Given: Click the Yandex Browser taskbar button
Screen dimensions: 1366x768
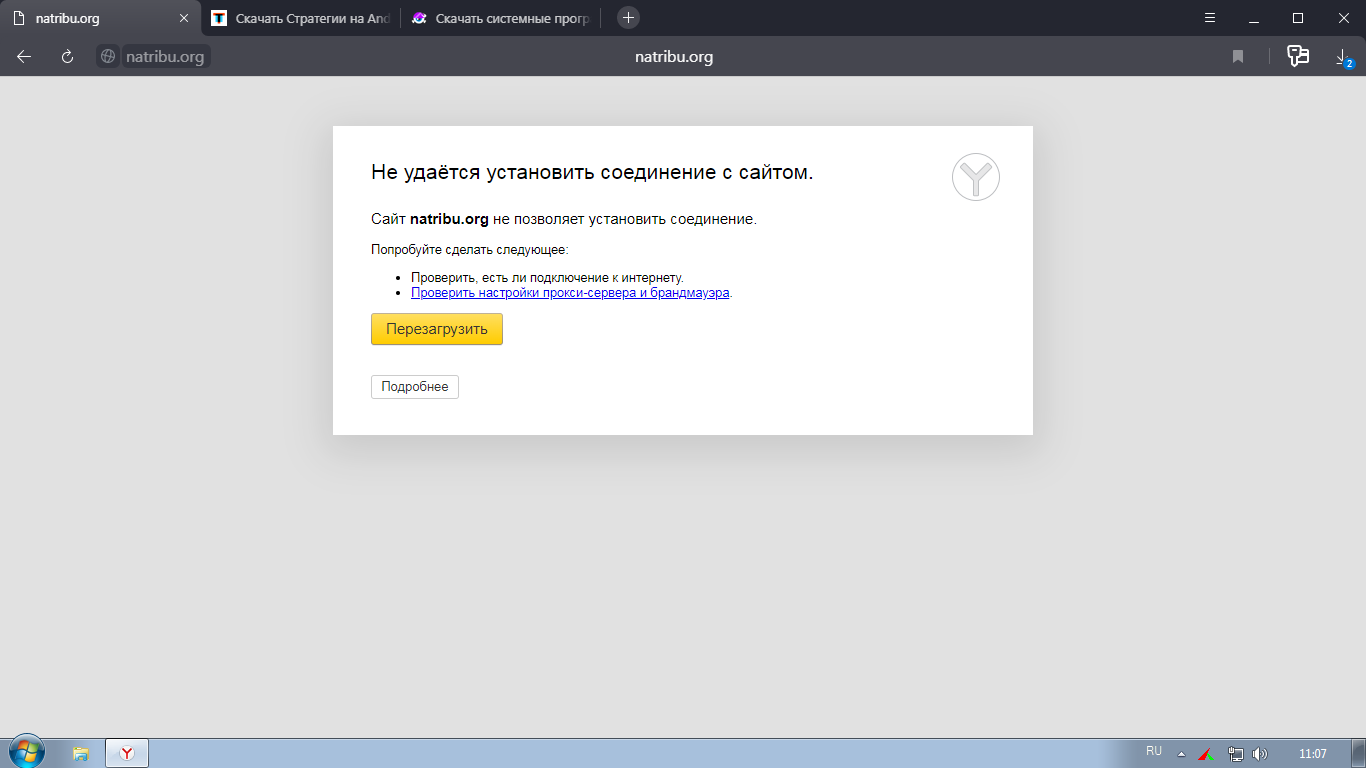Looking at the screenshot, I should click(x=127, y=753).
